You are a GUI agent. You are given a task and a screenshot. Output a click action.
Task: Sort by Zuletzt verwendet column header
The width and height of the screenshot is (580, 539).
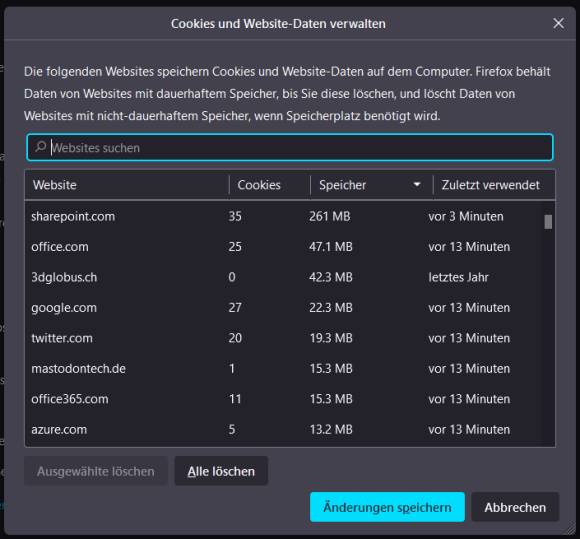pyautogui.click(x=494, y=185)
